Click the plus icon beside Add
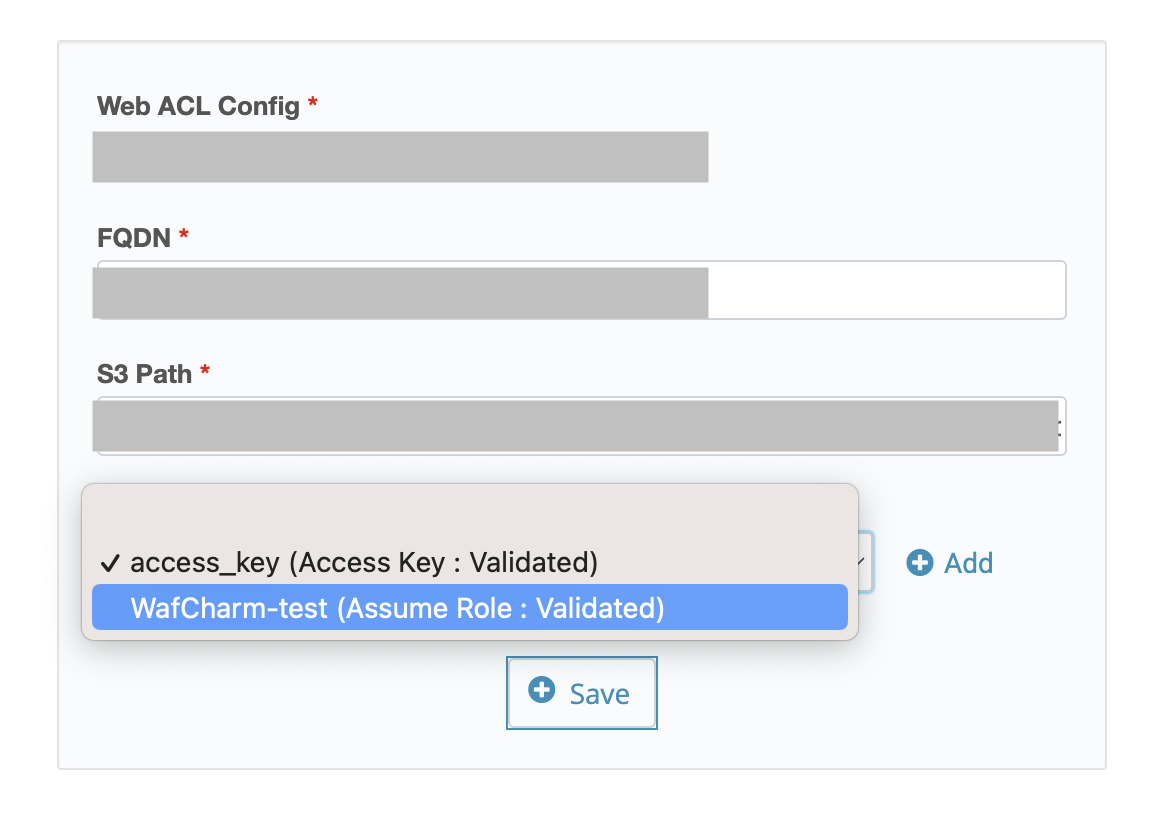This screenshot has height=818, width=1170. point(919,563)
